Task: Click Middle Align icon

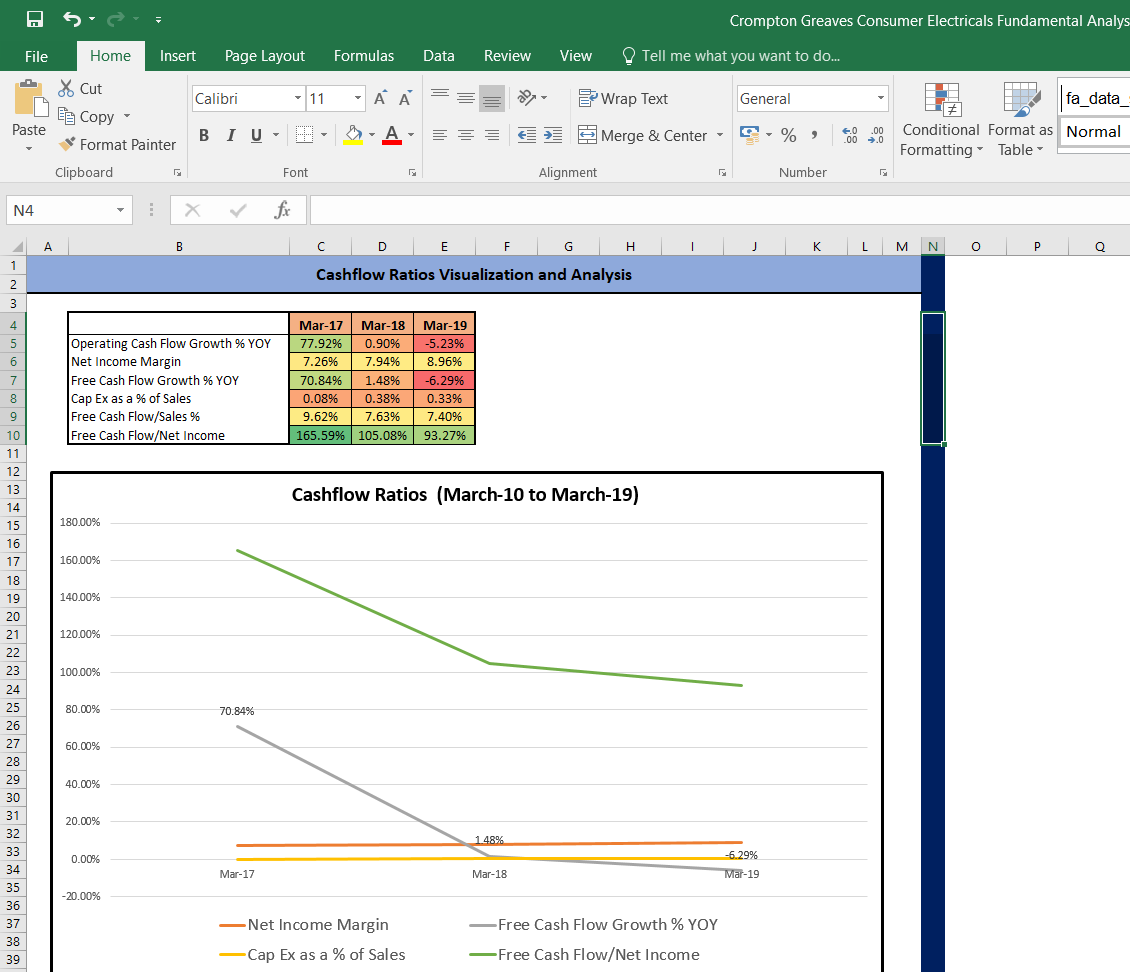Action: point(466,97)
